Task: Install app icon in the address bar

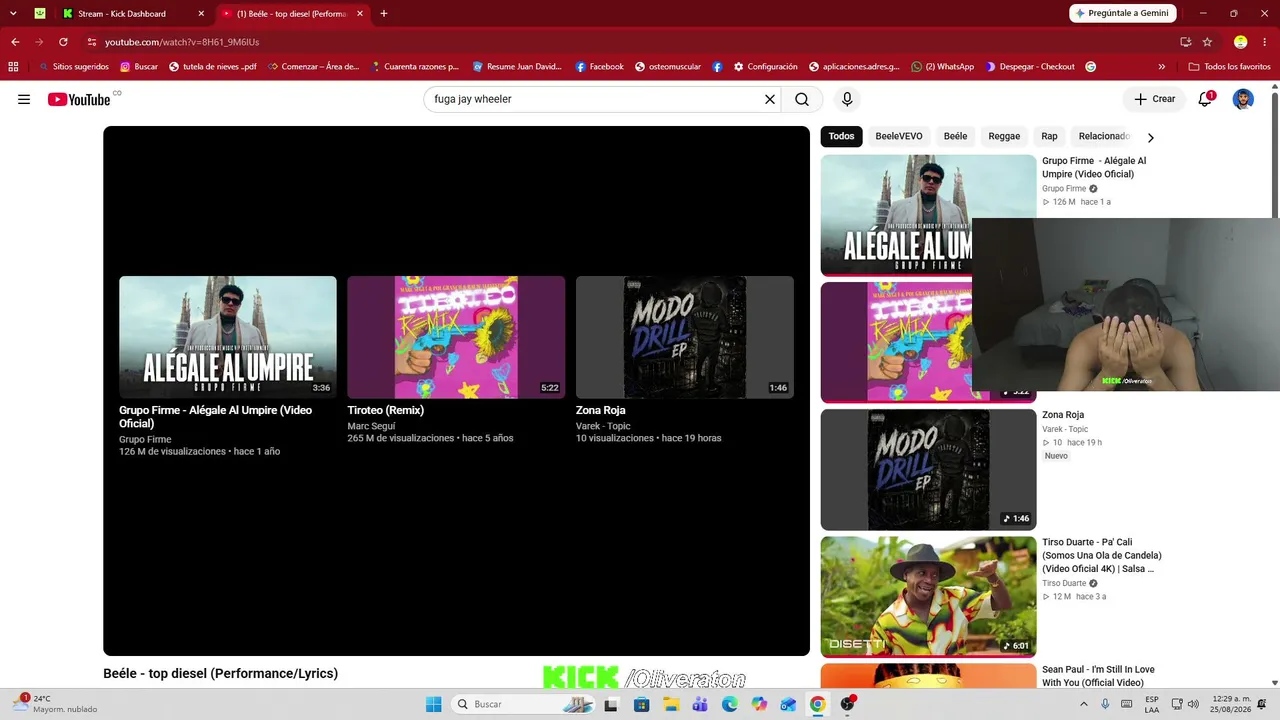Action: 1185,42
